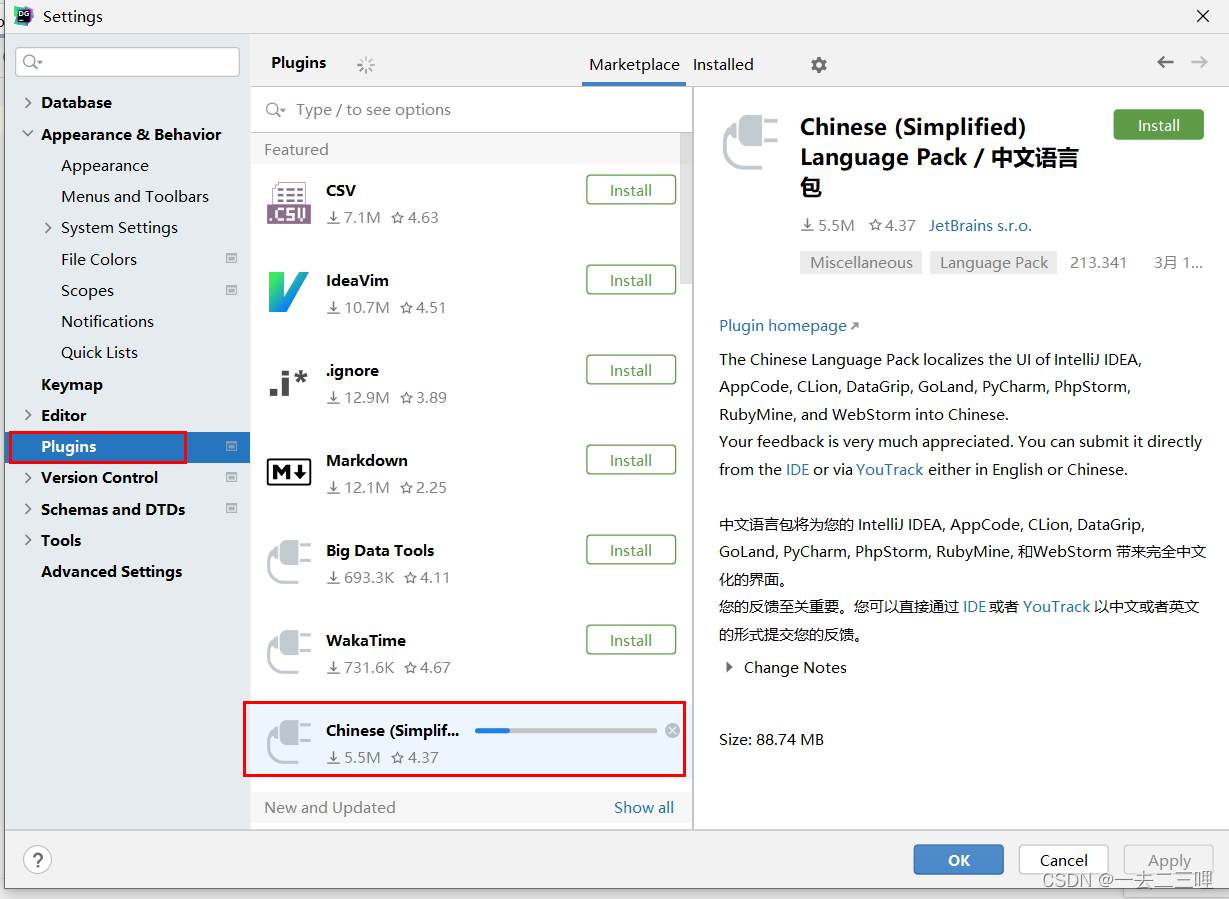The width and height of the screenshot is (1229, 899).
Task: Install the Markdown plugin
Action: click(631, 460)
